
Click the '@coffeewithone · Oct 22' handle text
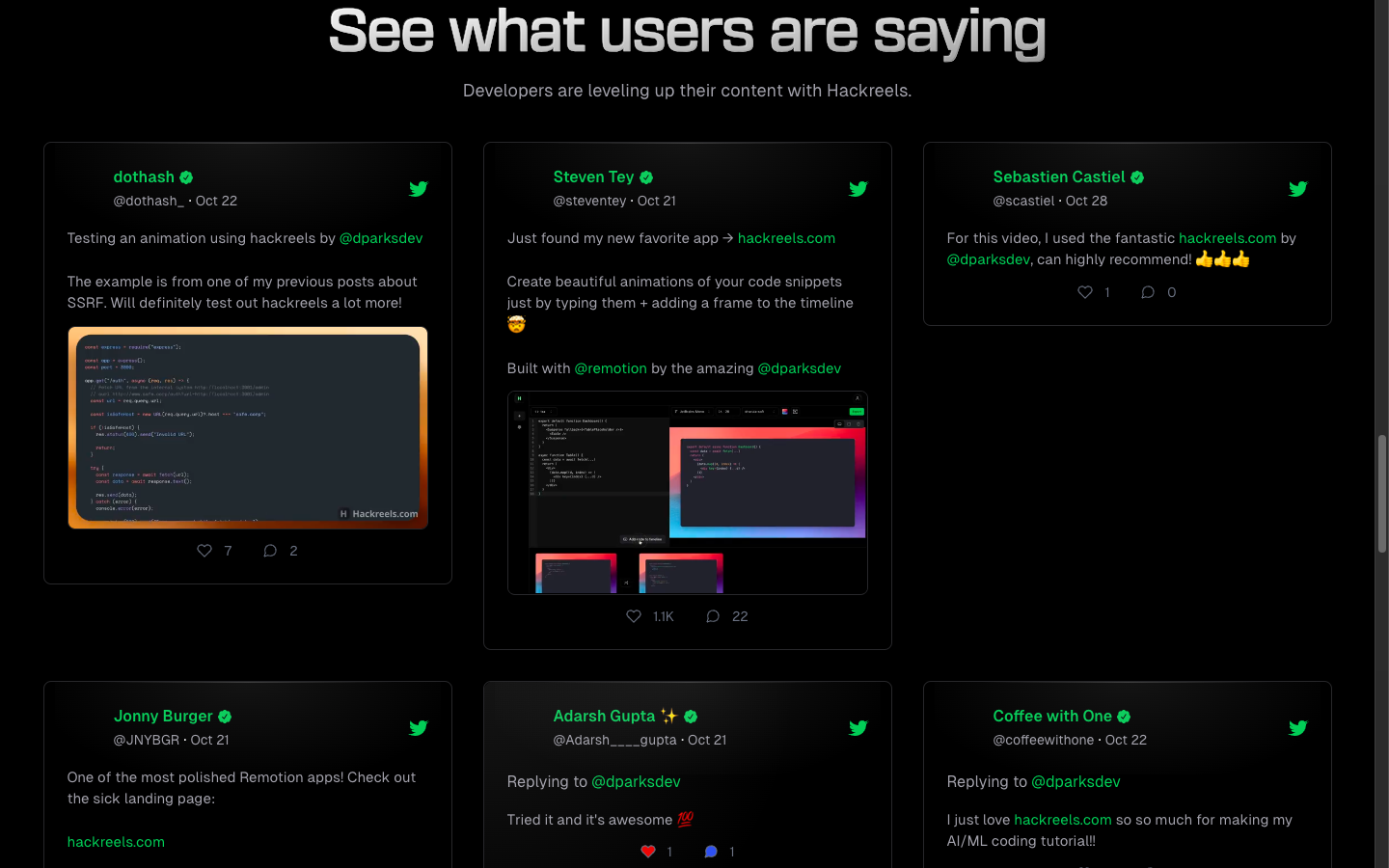pos(1070,740)
